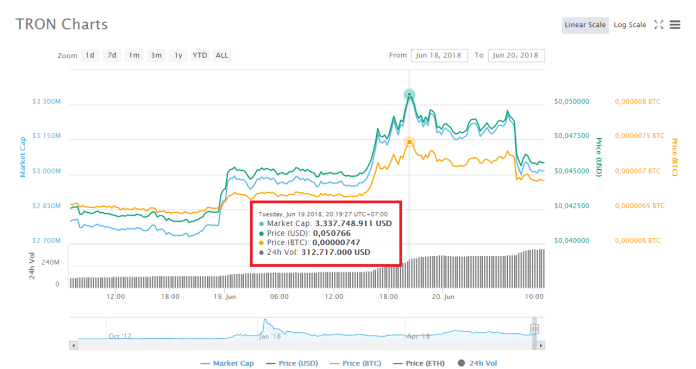Set zoom to 3m
The width and height of the screenshot is (696, 369).
pyautogui.click(x=156, y=56)
